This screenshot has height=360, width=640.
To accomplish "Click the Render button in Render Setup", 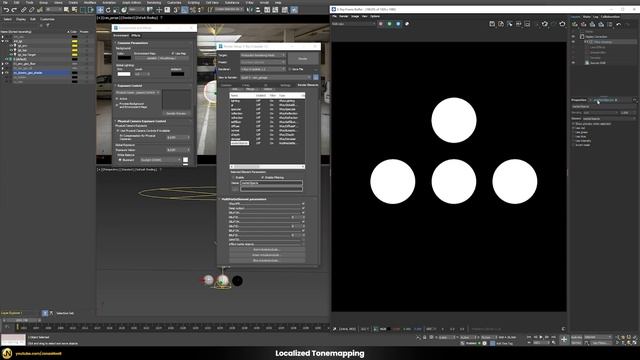I will pyautogui.click(x=303, y=59).
